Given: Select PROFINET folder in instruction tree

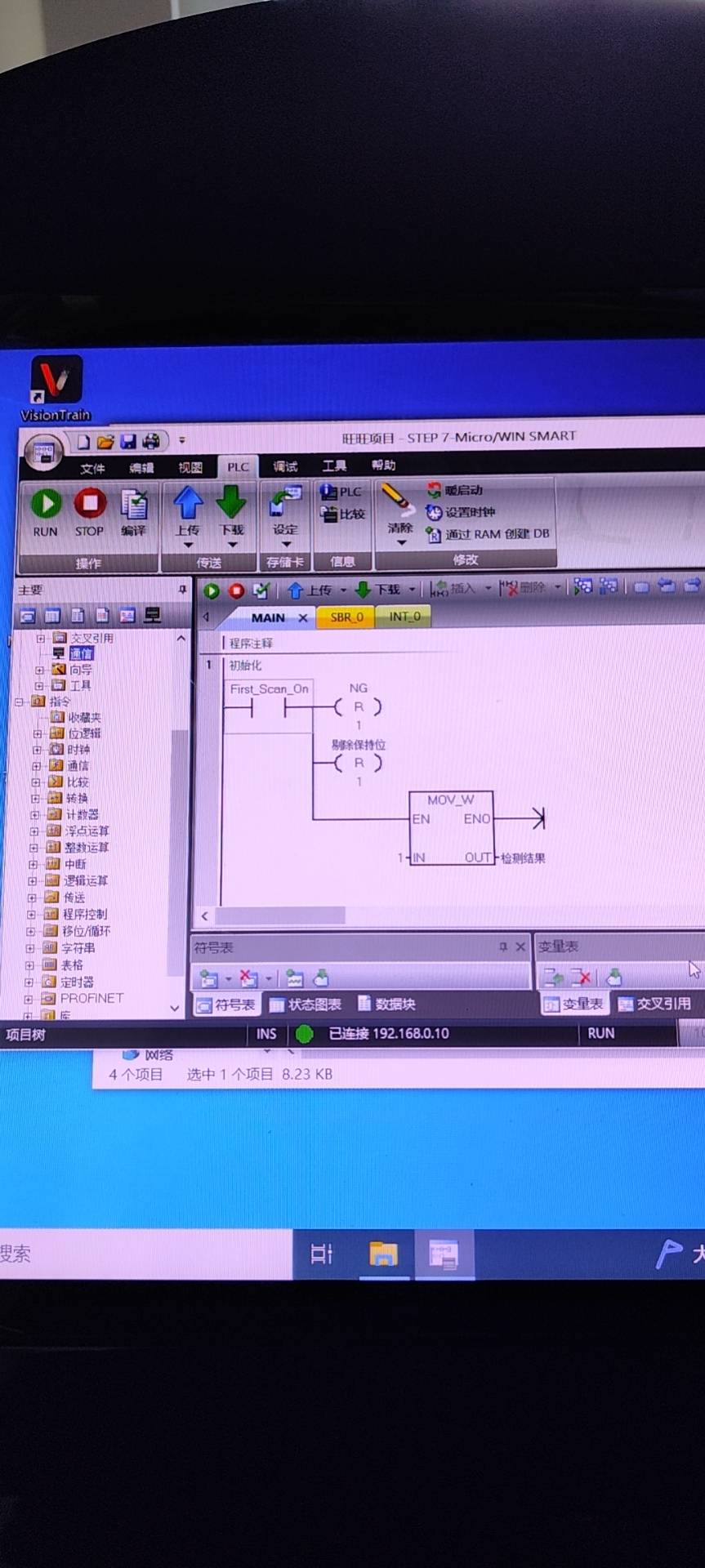Looking at the screenshot, I should [x=83, y=999].
